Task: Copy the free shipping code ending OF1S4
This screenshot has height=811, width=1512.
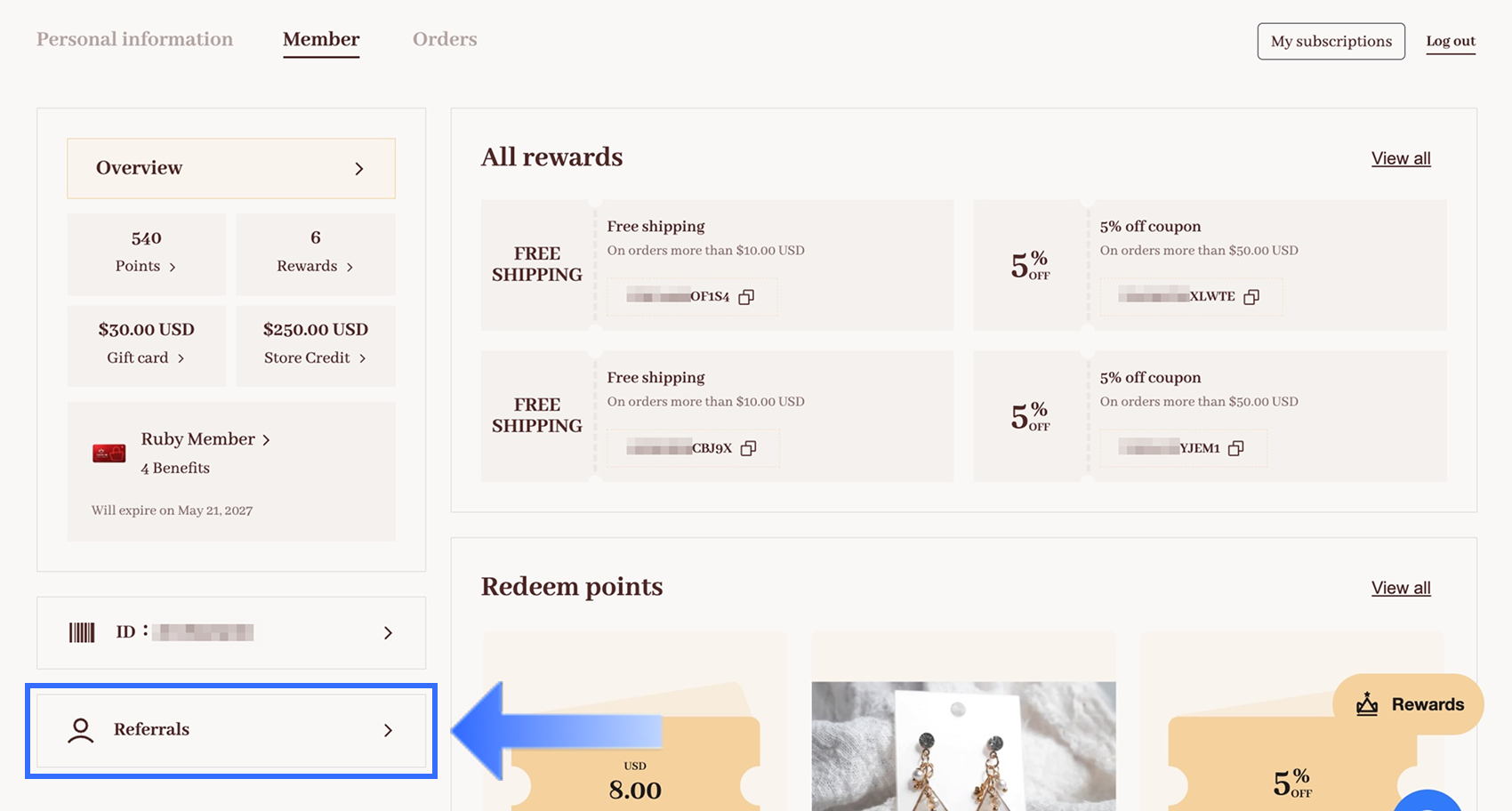Action: (x=746, y=297)
